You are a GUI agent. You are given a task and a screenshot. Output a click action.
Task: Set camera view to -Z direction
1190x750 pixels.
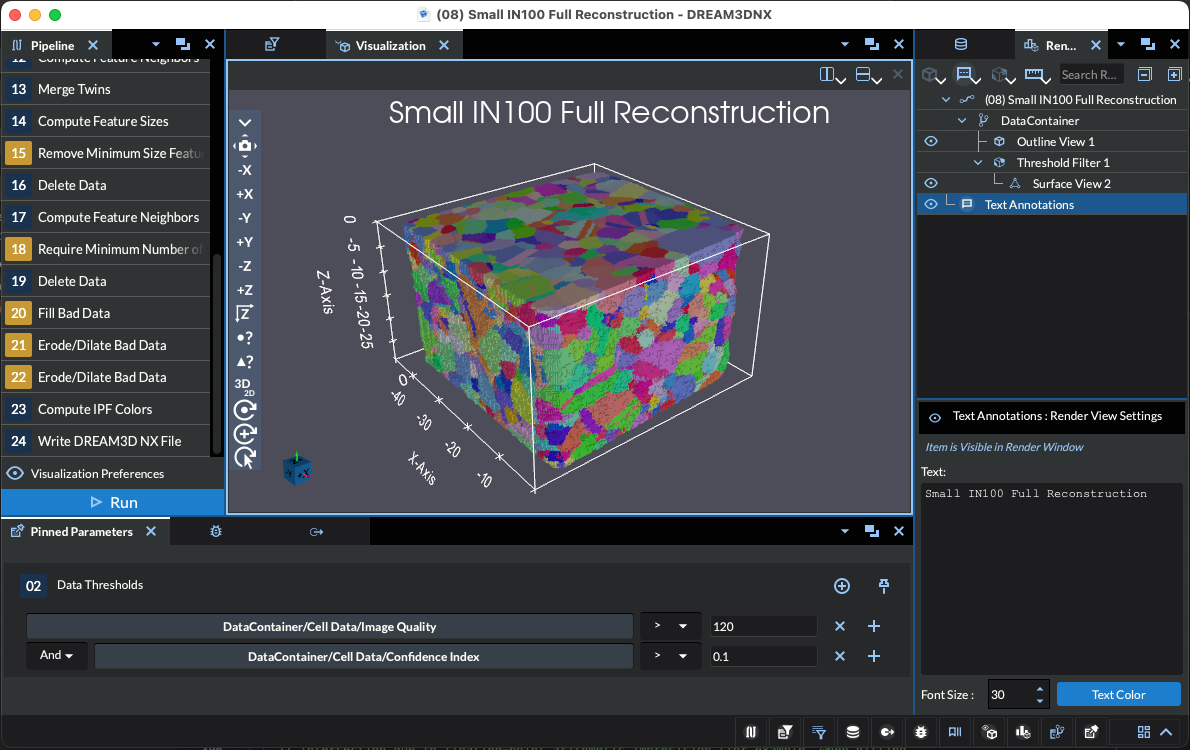click(244, 266)
